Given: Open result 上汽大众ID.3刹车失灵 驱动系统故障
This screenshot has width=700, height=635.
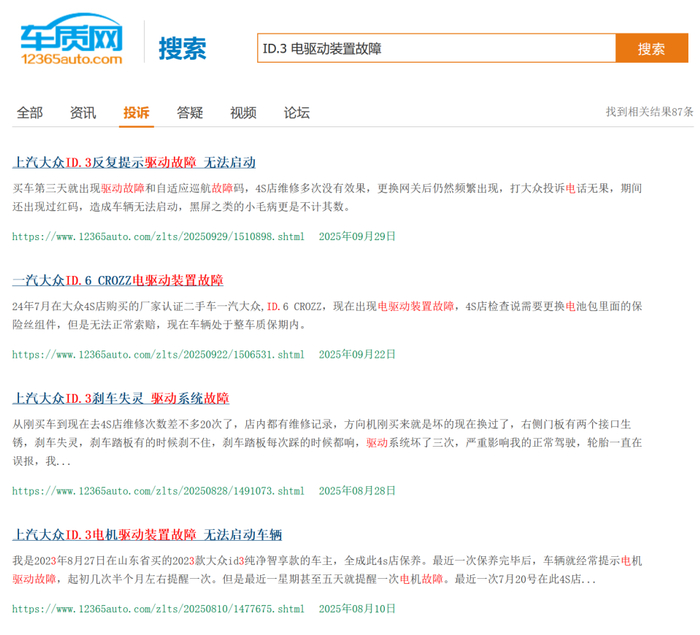Looking at the screenshot, I should [x=121, y=398].
